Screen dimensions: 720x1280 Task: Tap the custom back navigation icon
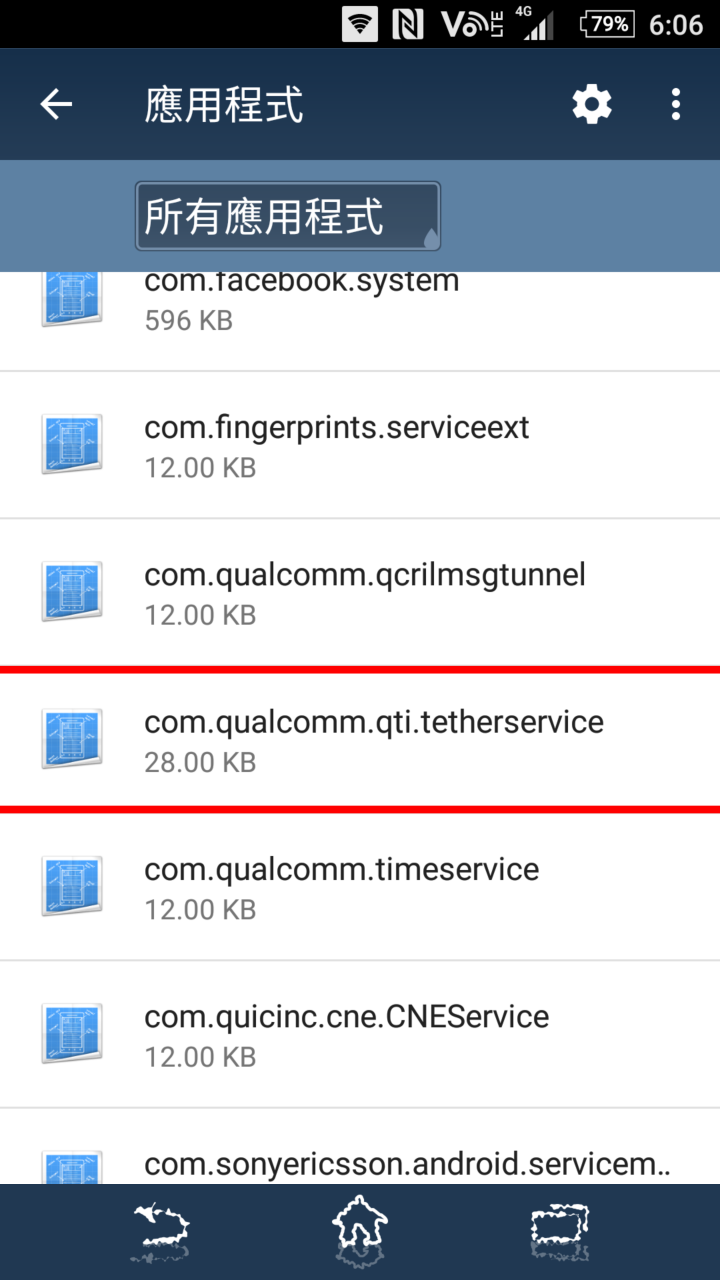coord(161,1232)
